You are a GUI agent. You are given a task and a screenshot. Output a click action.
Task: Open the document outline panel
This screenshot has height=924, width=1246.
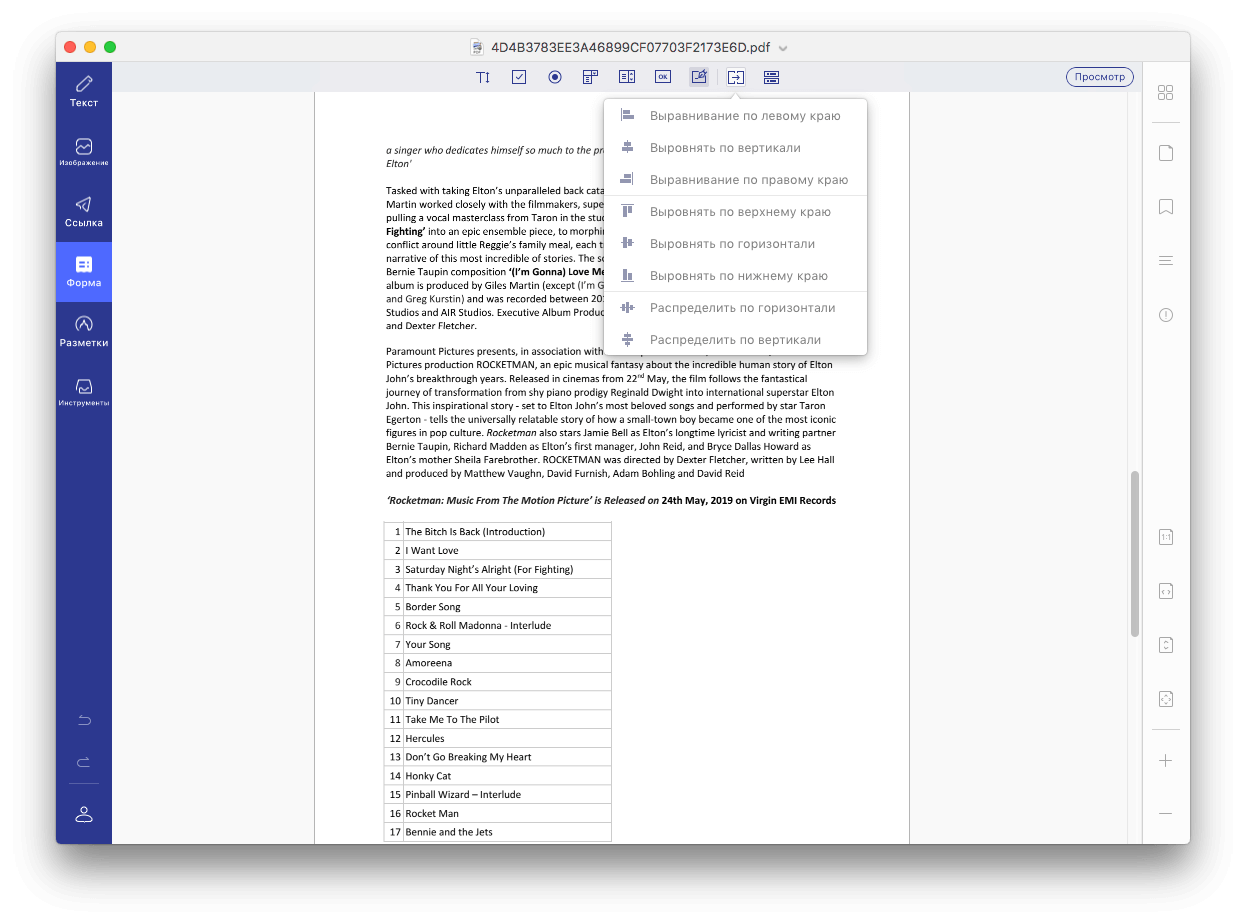click(x=1165, y=259)
